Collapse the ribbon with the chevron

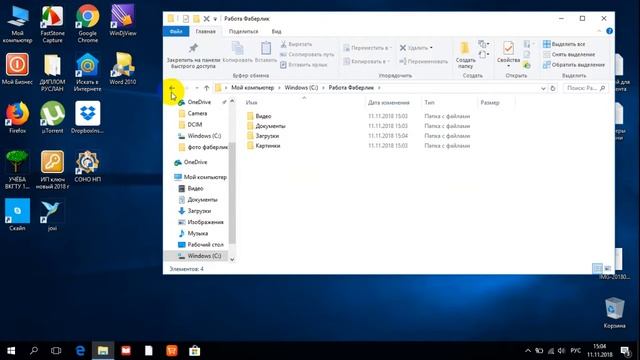click(x=599, y=31)
